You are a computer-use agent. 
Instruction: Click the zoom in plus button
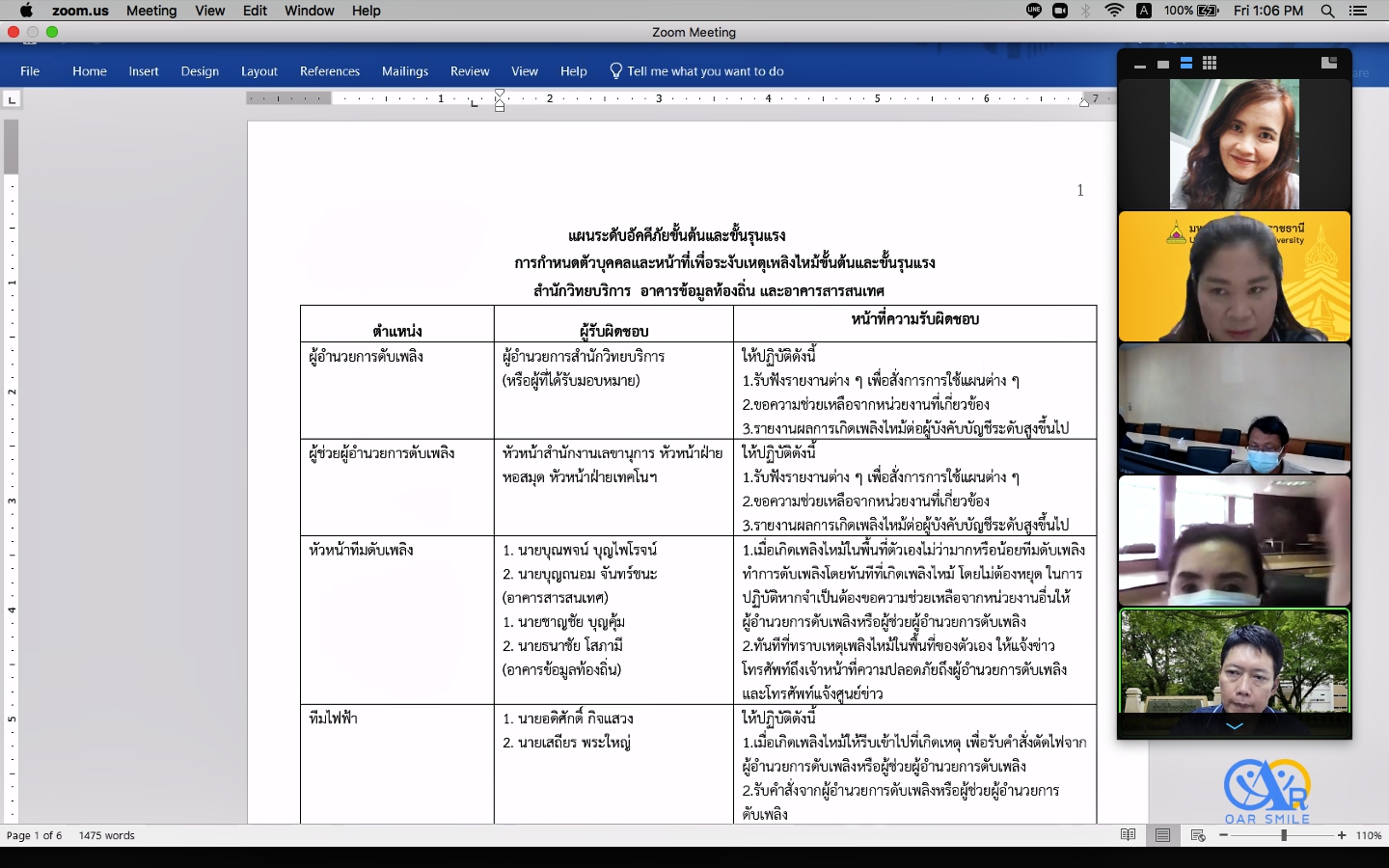tap(1342, 835)
